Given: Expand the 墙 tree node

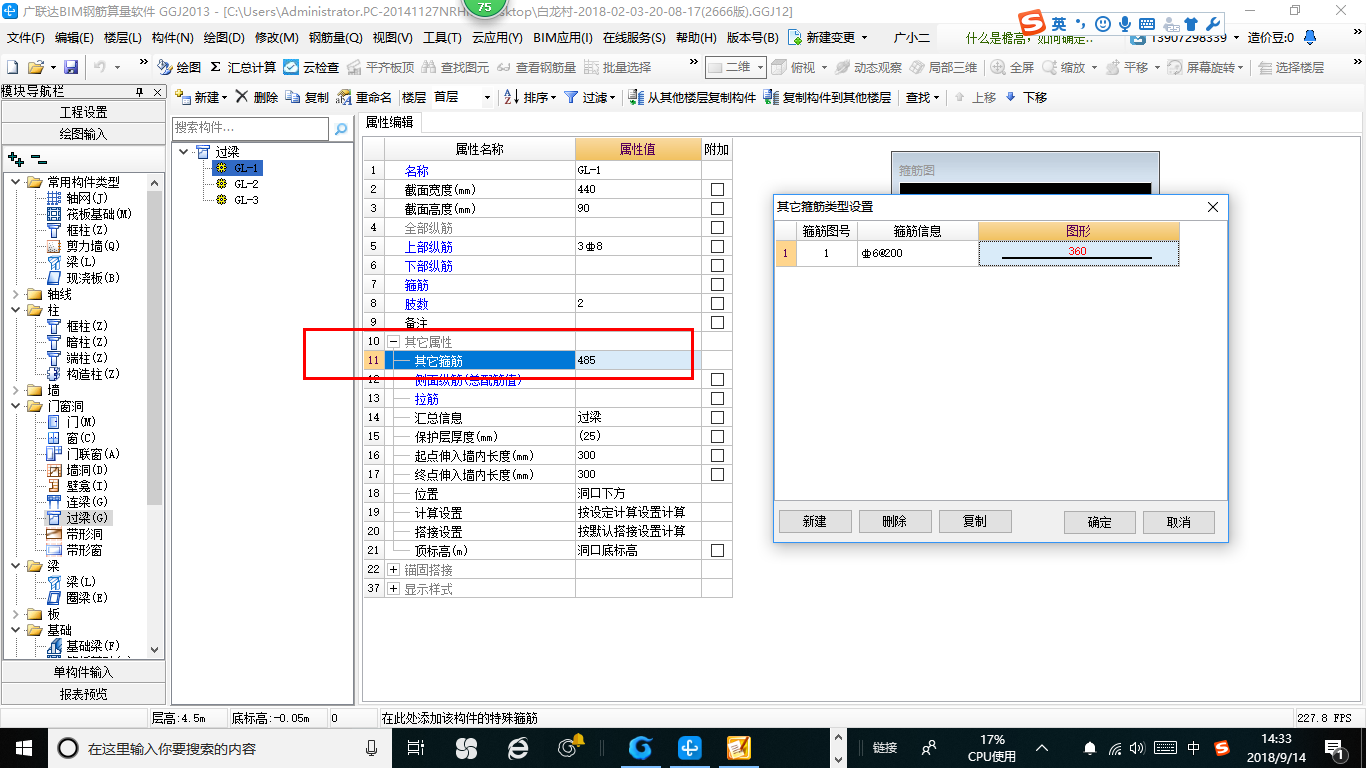Looking at the screenshot, I should pos(15,391).
